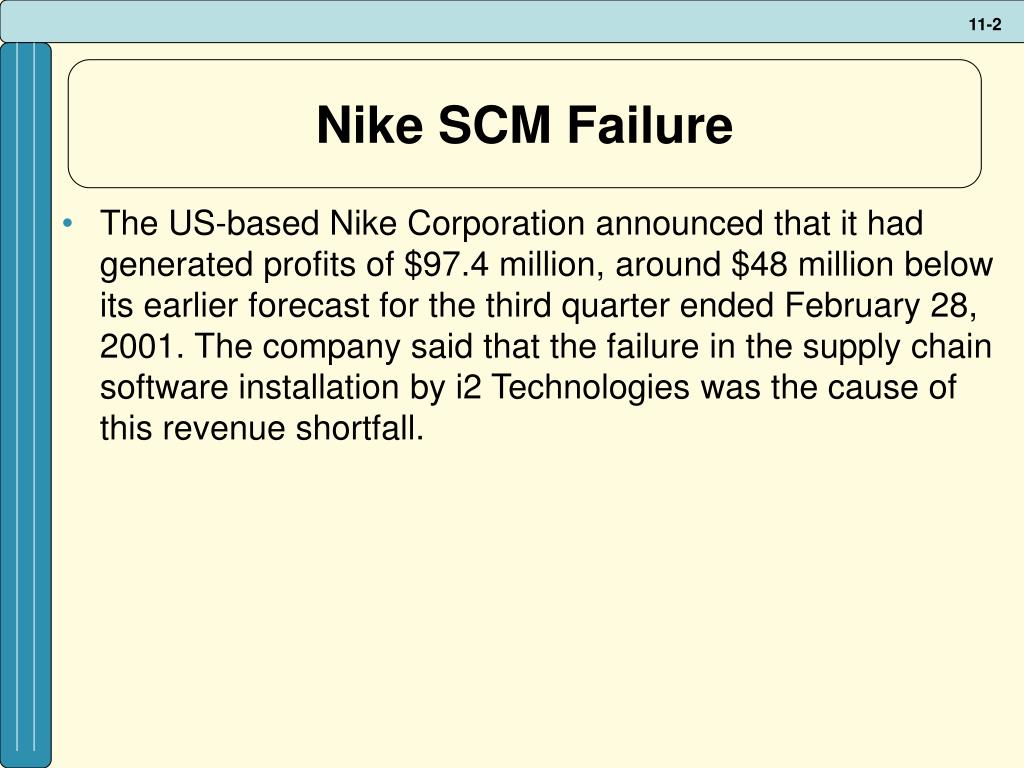Select the text "February 28,"
Screen dimensions: 1024x768
pyautogui.click(x=882, y=306)
